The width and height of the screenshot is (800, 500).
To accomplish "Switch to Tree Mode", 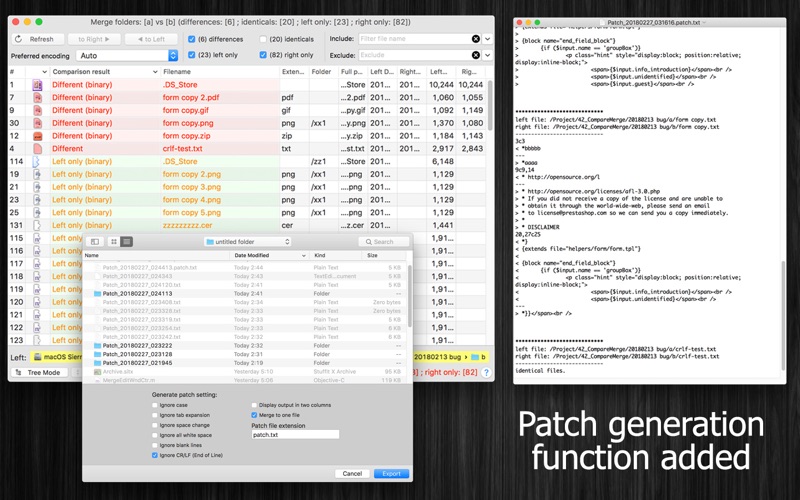I will pos(38,372).
